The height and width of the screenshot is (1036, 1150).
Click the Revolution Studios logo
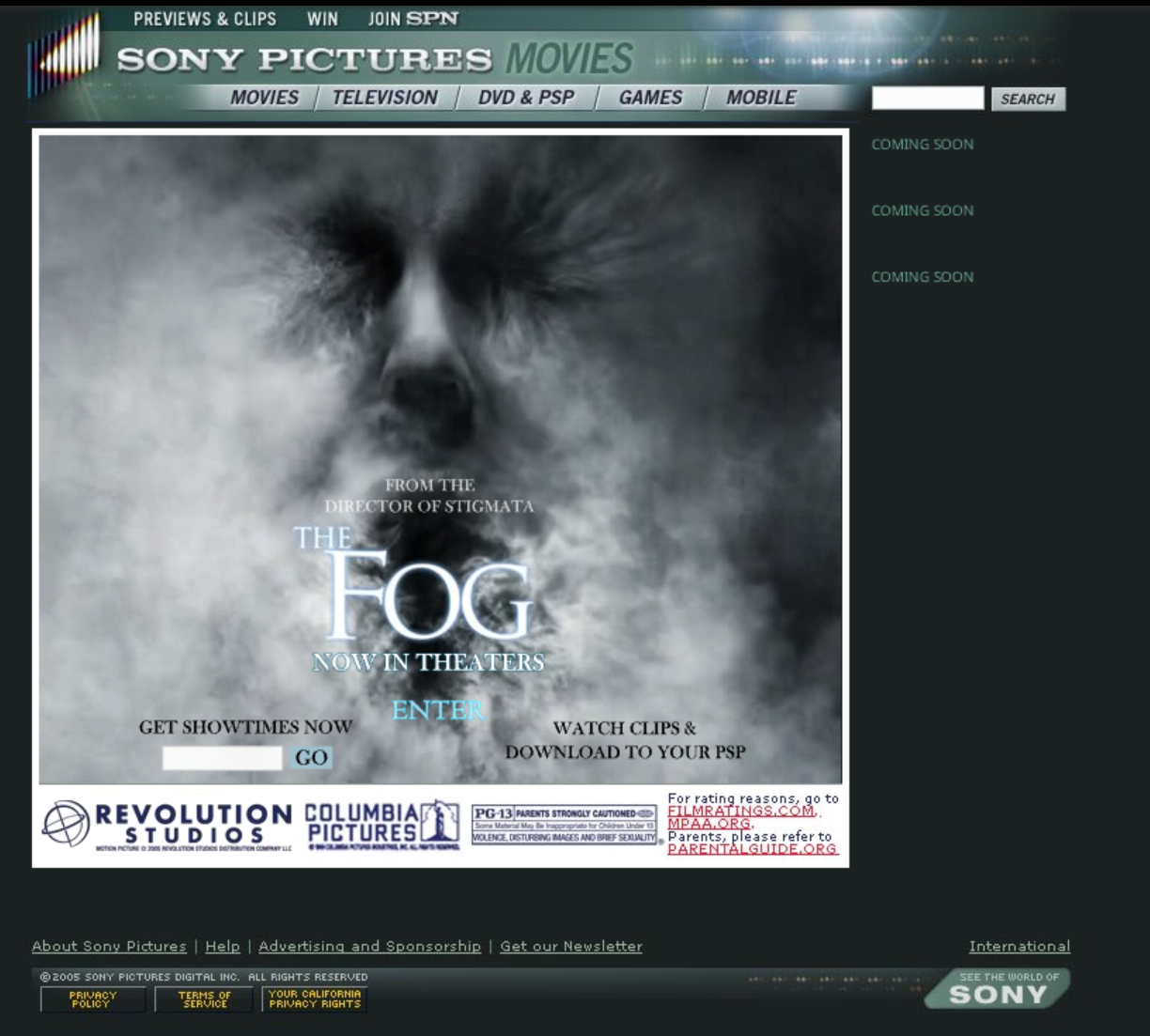(x=167, y=825)
